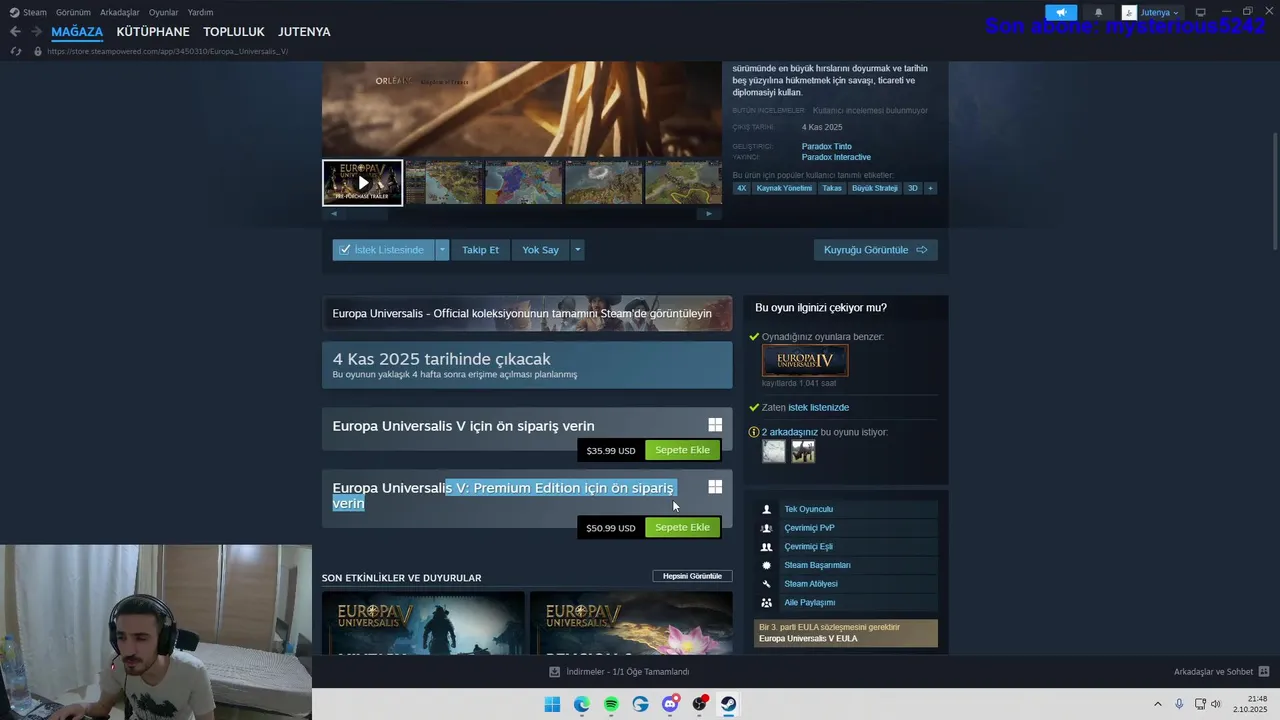Click the Takip Et button
The image size is (1280, 720).
pos(480,250)
